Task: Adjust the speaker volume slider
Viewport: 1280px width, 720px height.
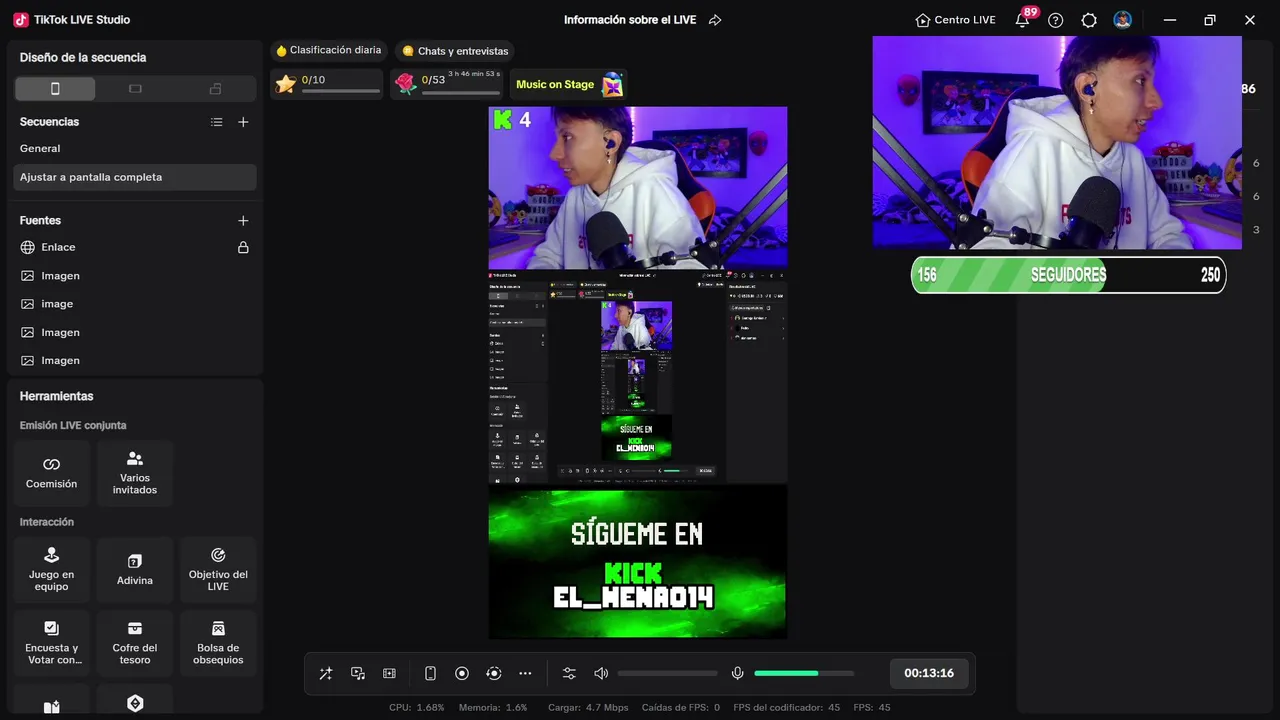Action: pyautogui.click(x=667, y=674)
